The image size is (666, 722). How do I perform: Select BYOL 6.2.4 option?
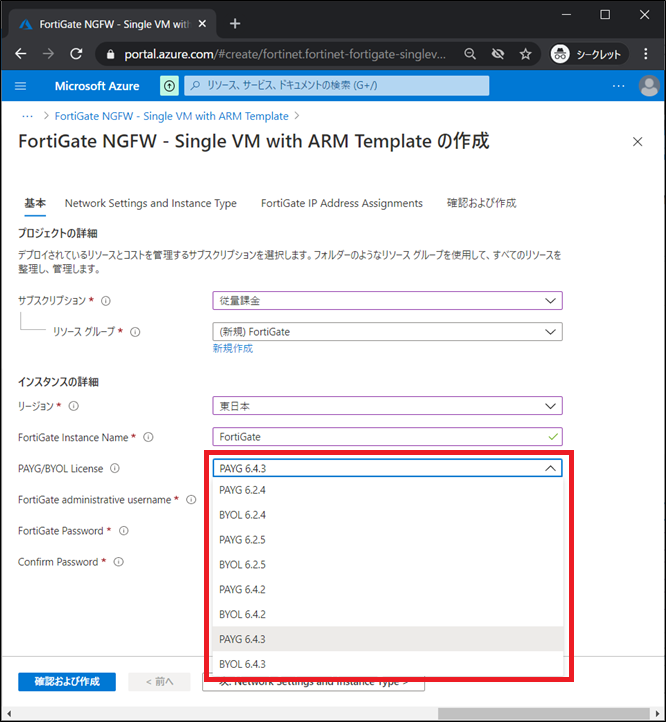point(387,515)
